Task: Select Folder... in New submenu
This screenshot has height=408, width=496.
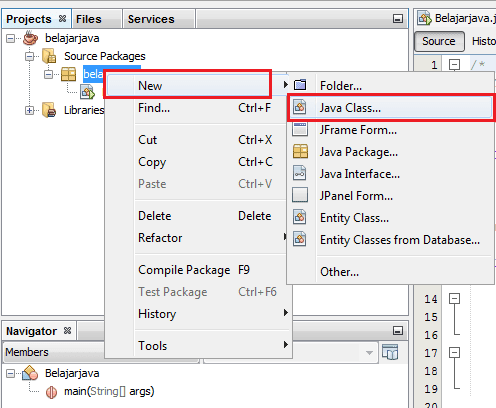Action: click(390, 86)
